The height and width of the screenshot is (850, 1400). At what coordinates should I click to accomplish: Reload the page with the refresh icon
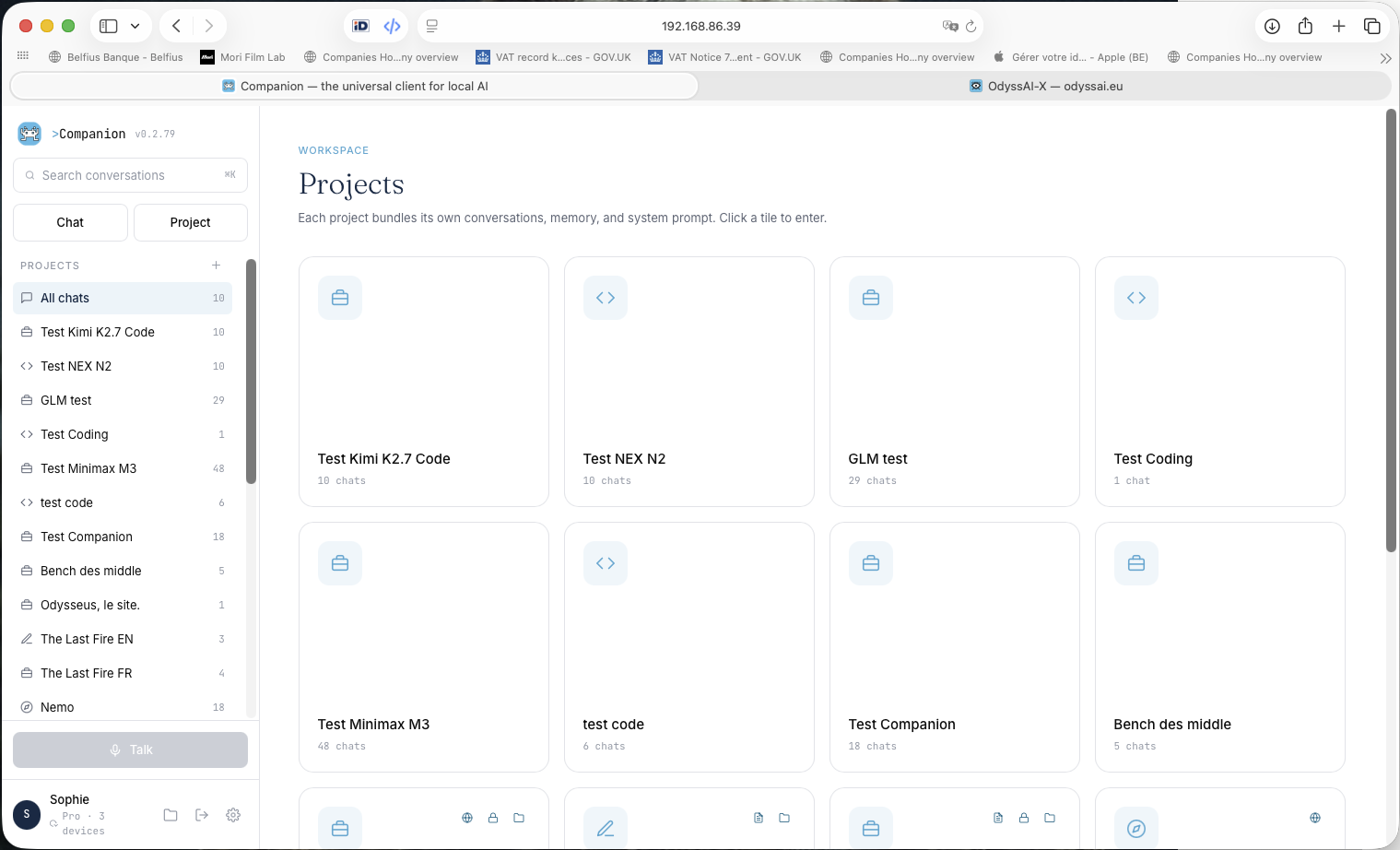(x=971, y=26)
